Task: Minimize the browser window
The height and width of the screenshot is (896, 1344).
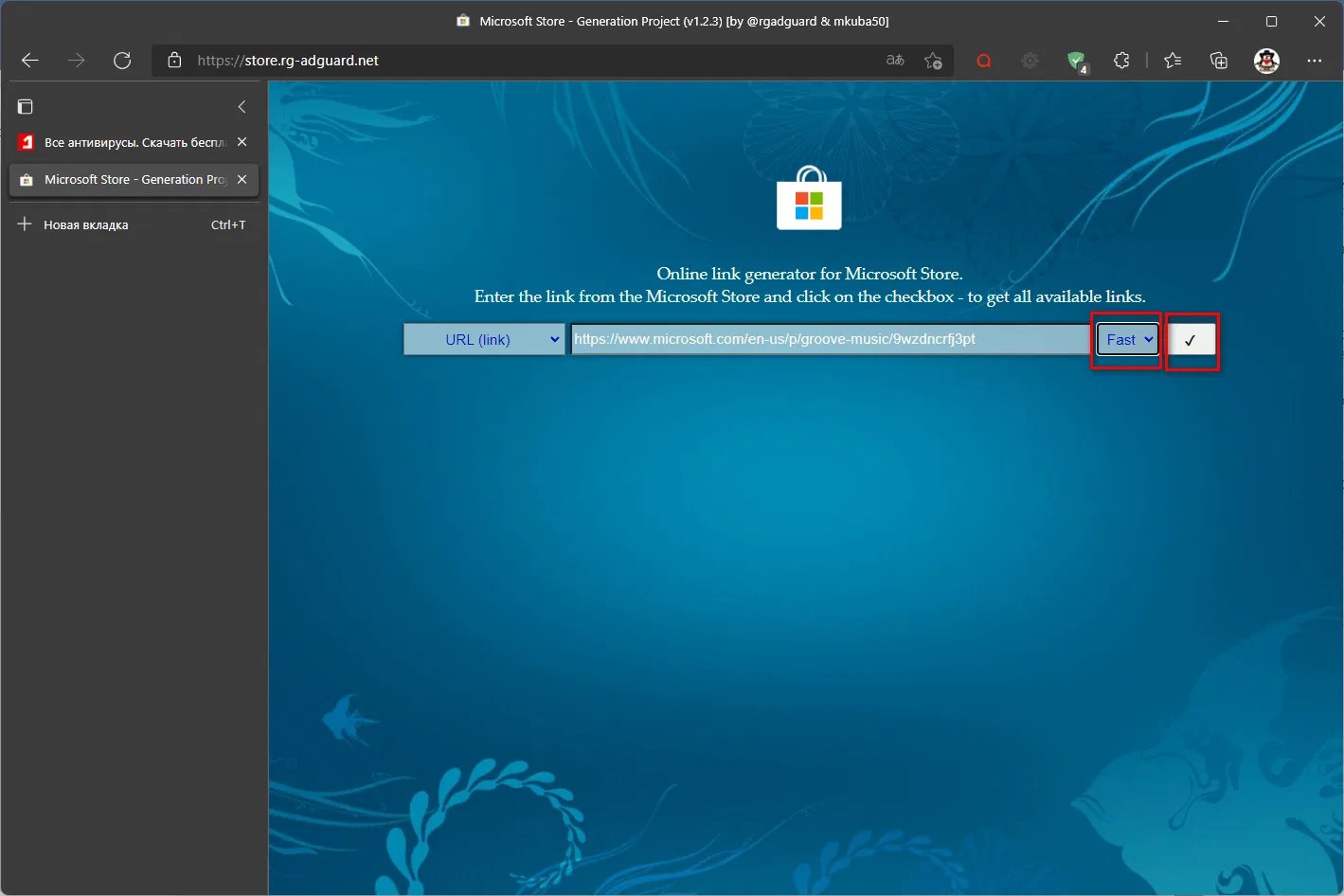Action: (x=1224, y=21)
